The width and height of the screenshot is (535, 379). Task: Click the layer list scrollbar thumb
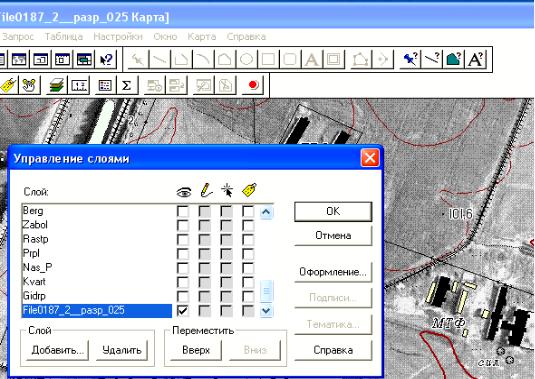(266, 291)
